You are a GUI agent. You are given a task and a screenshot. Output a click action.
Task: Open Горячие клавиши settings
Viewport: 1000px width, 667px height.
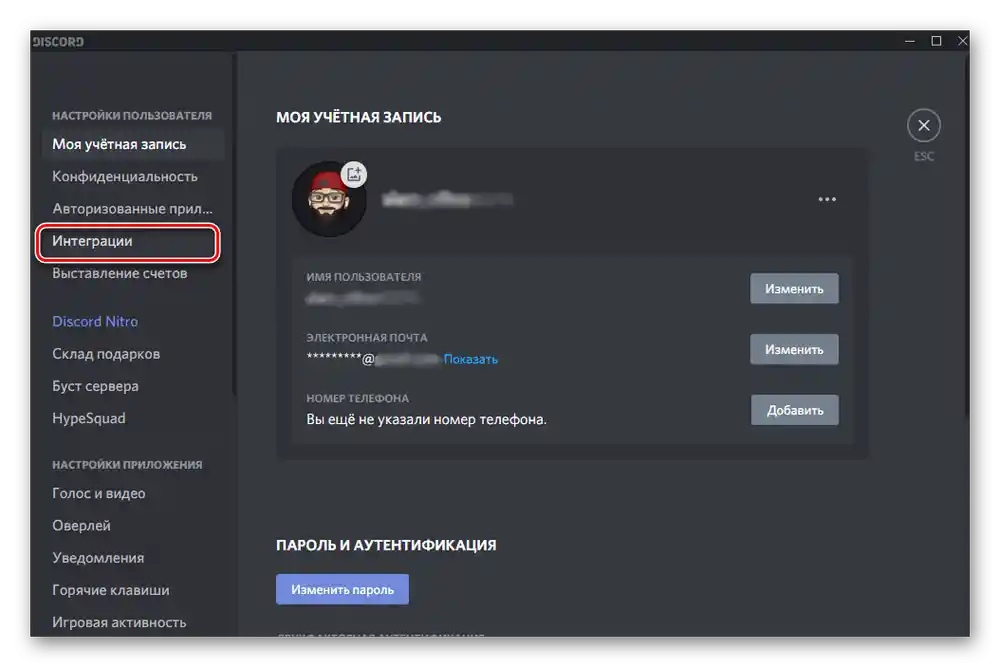pos(133,590)
